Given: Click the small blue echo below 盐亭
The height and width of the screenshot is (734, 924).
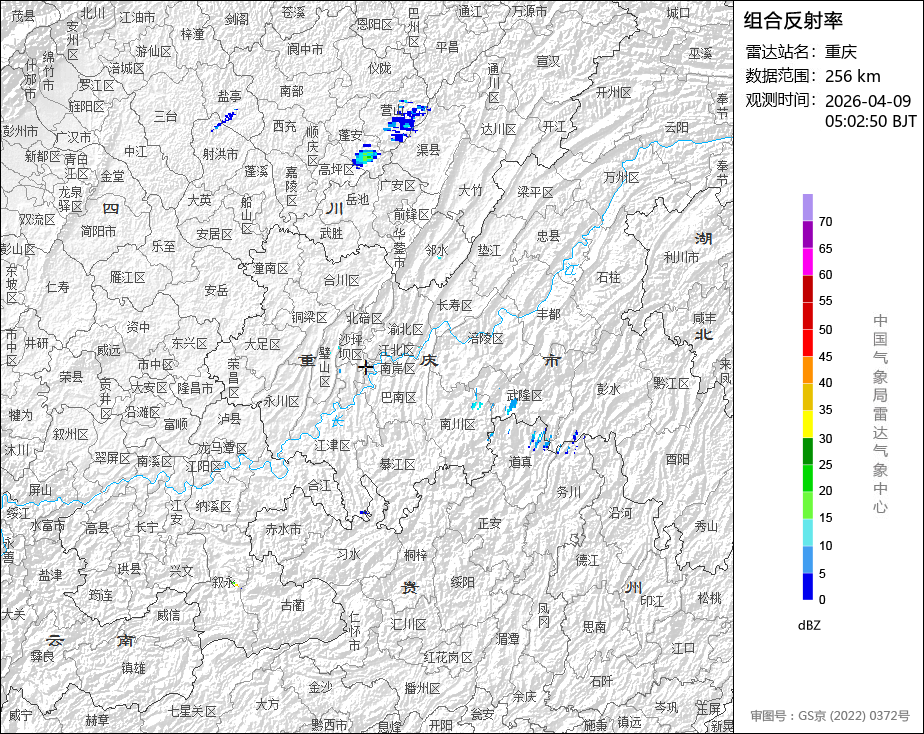Looking at the screenshot, I should click(224, 121).
